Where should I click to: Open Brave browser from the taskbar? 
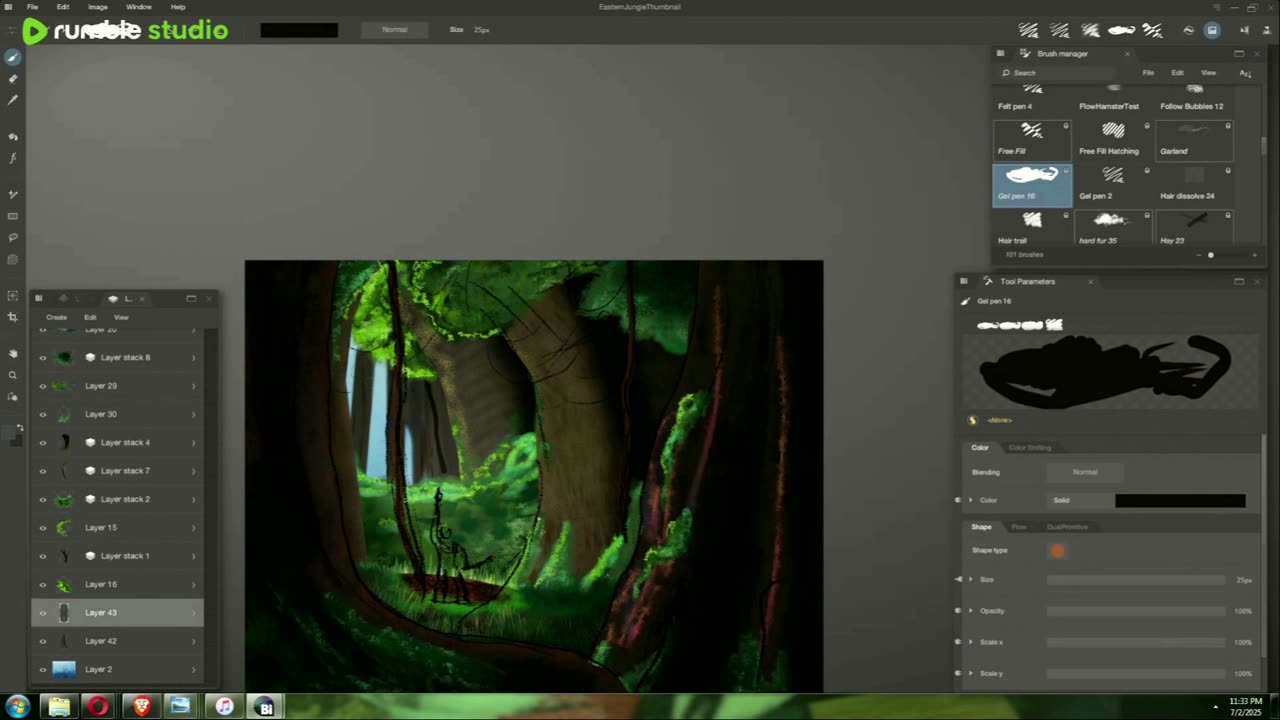coord(143,706)
